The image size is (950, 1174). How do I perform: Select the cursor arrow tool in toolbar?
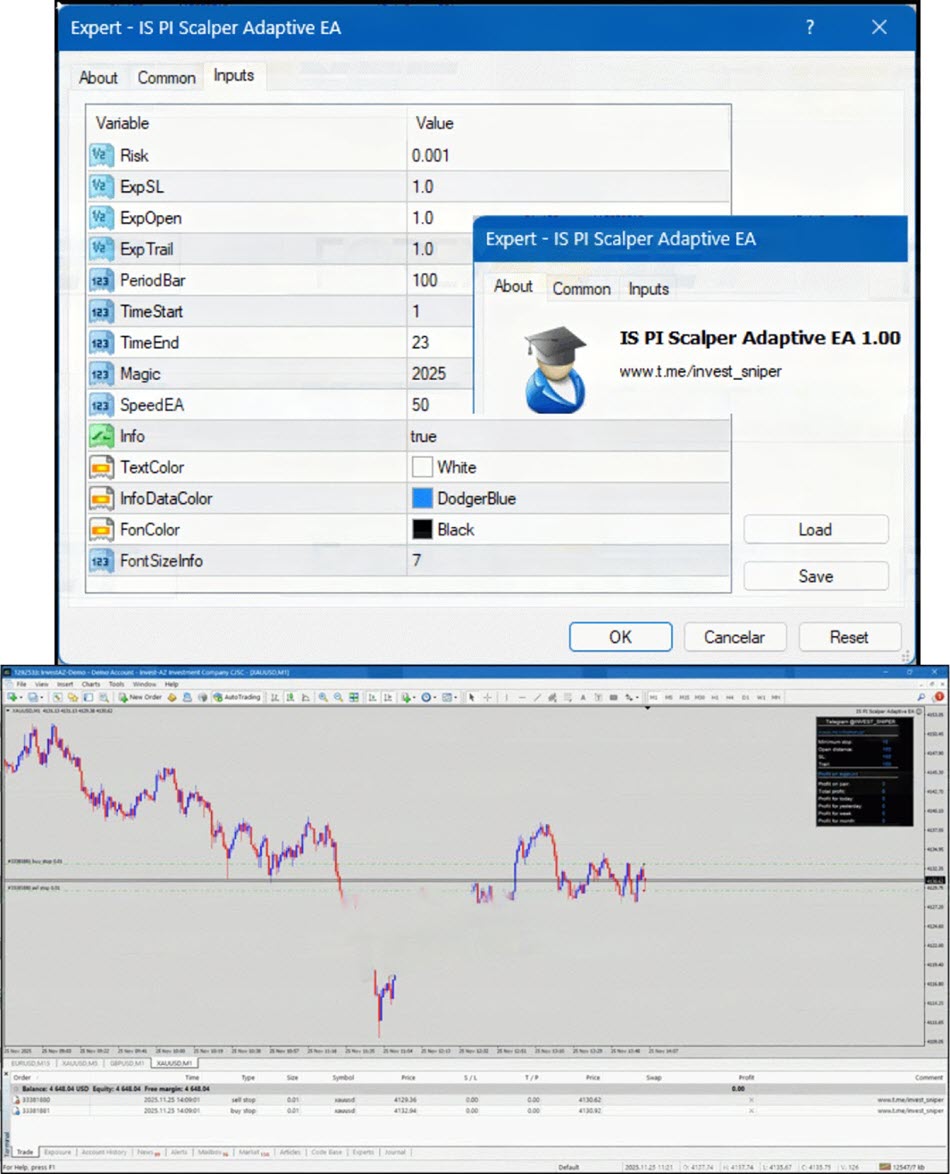pos(471,697)
